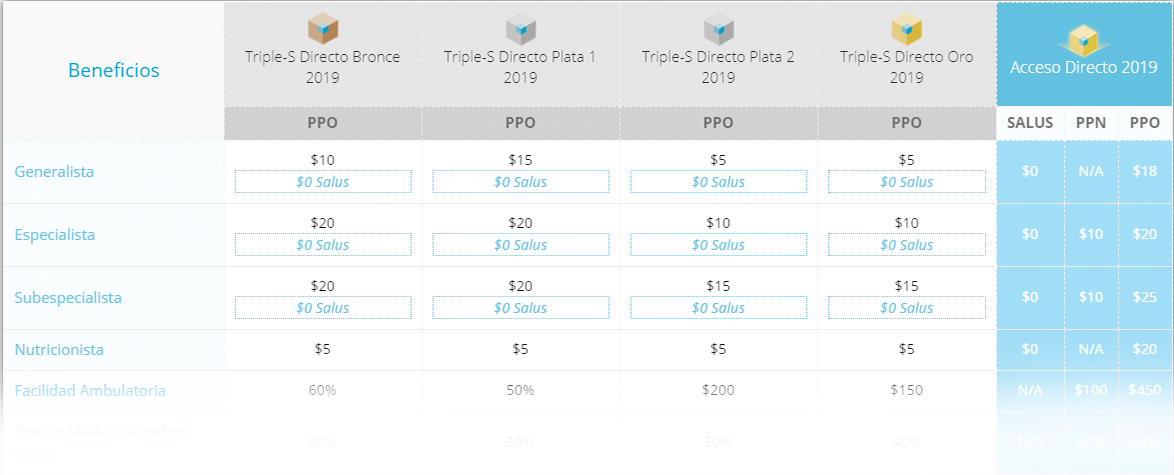Click the Plata 1 plan cube icon
Viewport: 1174px width, 475px height.
[520, 30]
